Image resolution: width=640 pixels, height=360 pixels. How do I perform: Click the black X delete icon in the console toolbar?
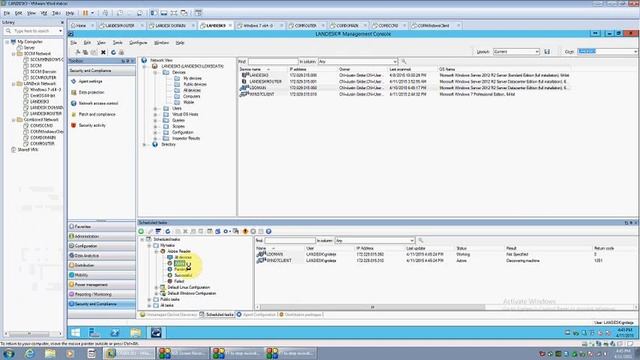coord(103,52)
